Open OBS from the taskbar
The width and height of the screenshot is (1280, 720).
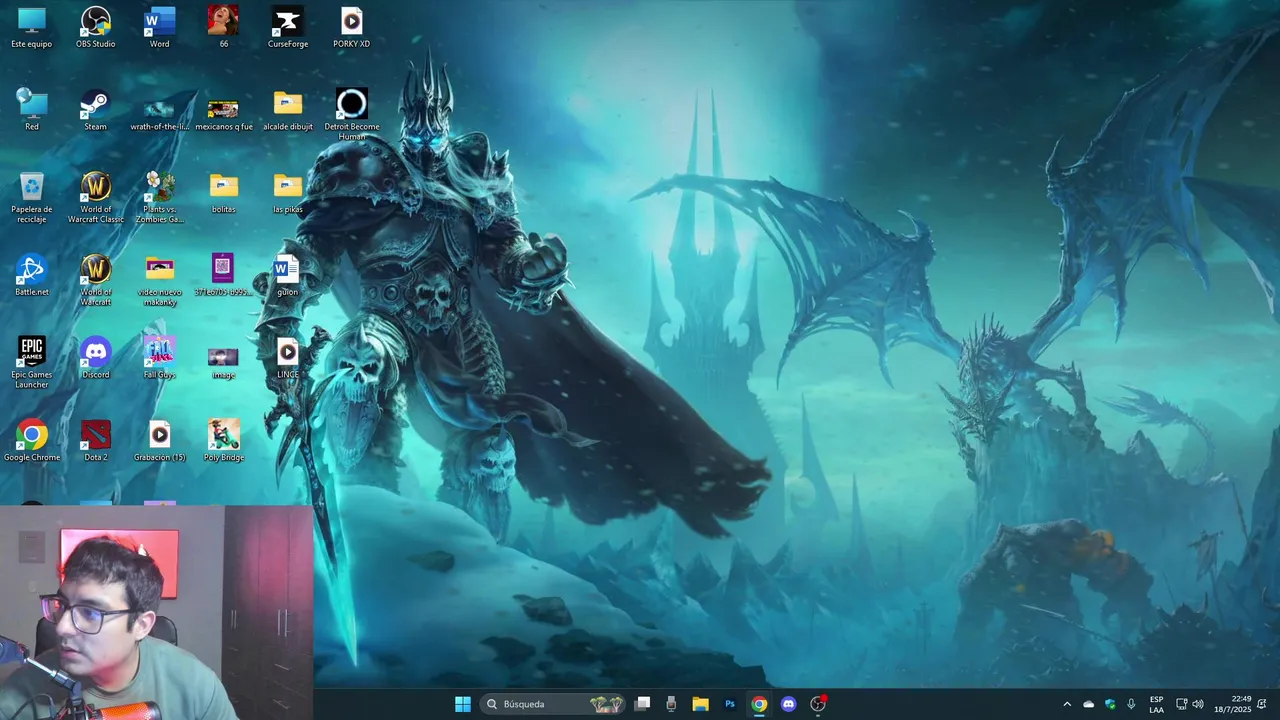coord(818,704)
